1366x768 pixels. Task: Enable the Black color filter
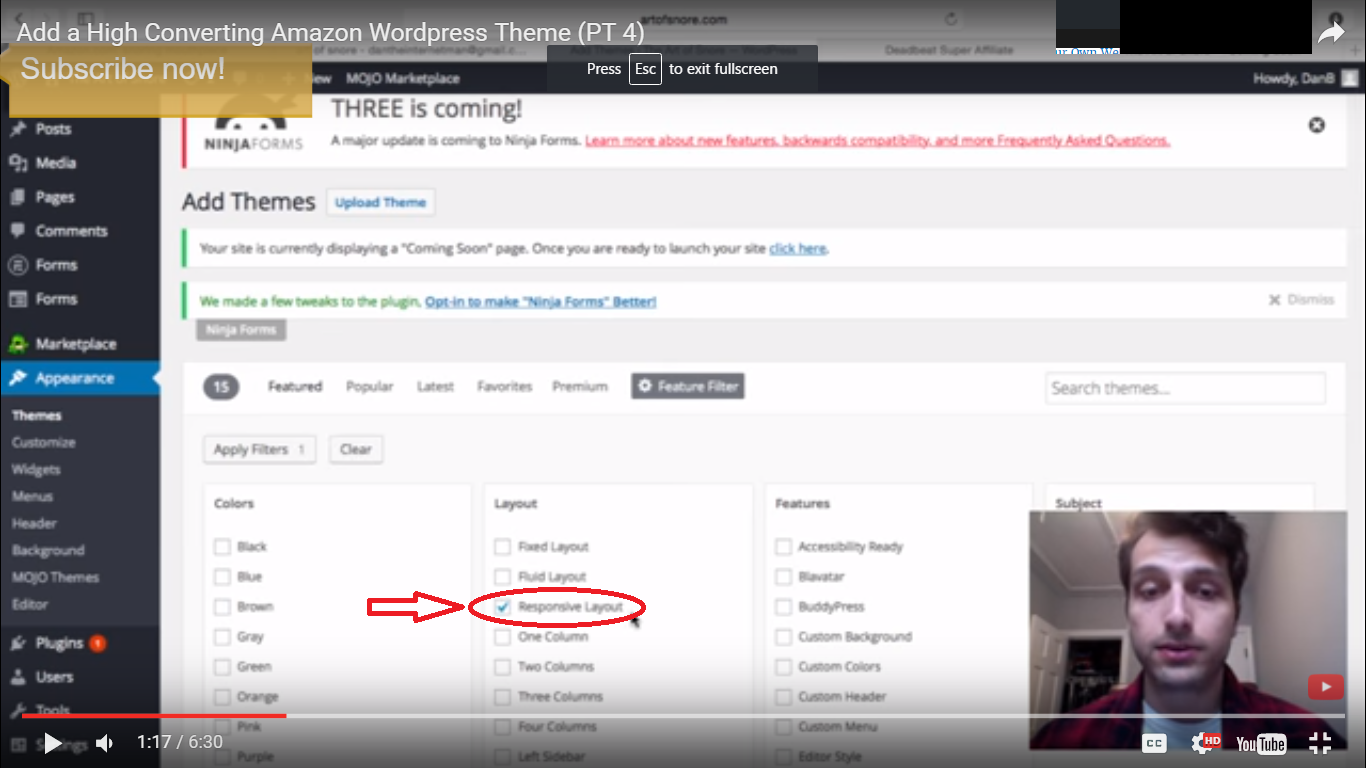coord(221,546)
